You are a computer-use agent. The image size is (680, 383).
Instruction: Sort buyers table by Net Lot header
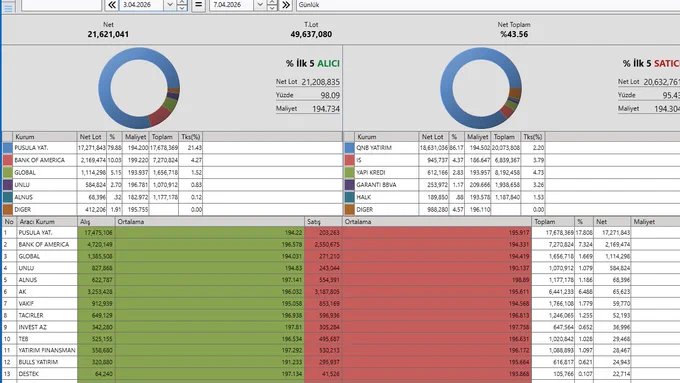(x=92, y=137)
